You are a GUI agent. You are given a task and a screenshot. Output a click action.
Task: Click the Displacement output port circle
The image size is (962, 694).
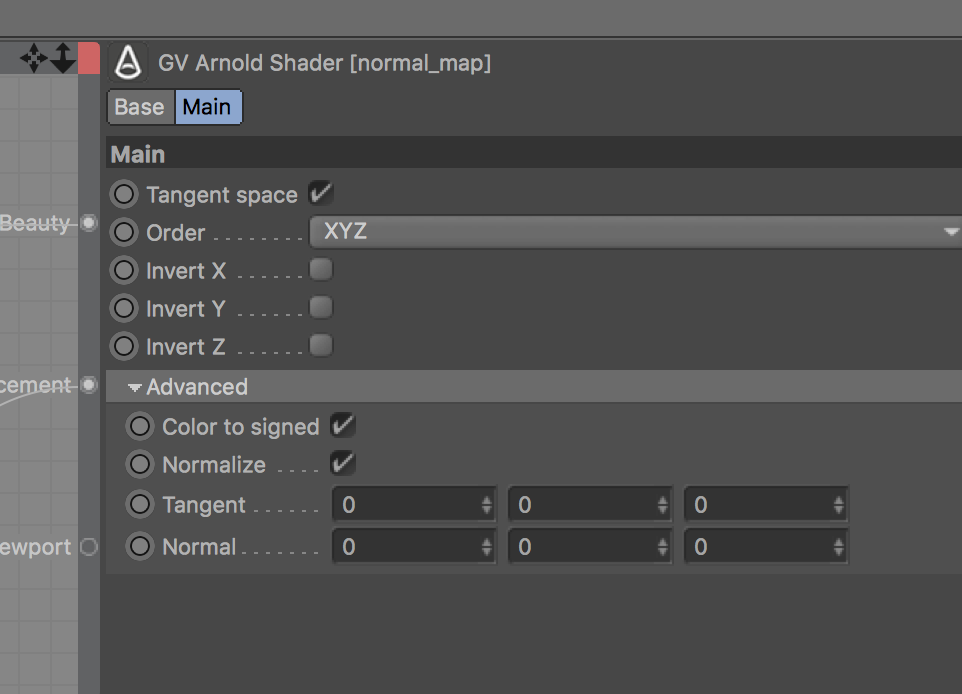[88, 385]
